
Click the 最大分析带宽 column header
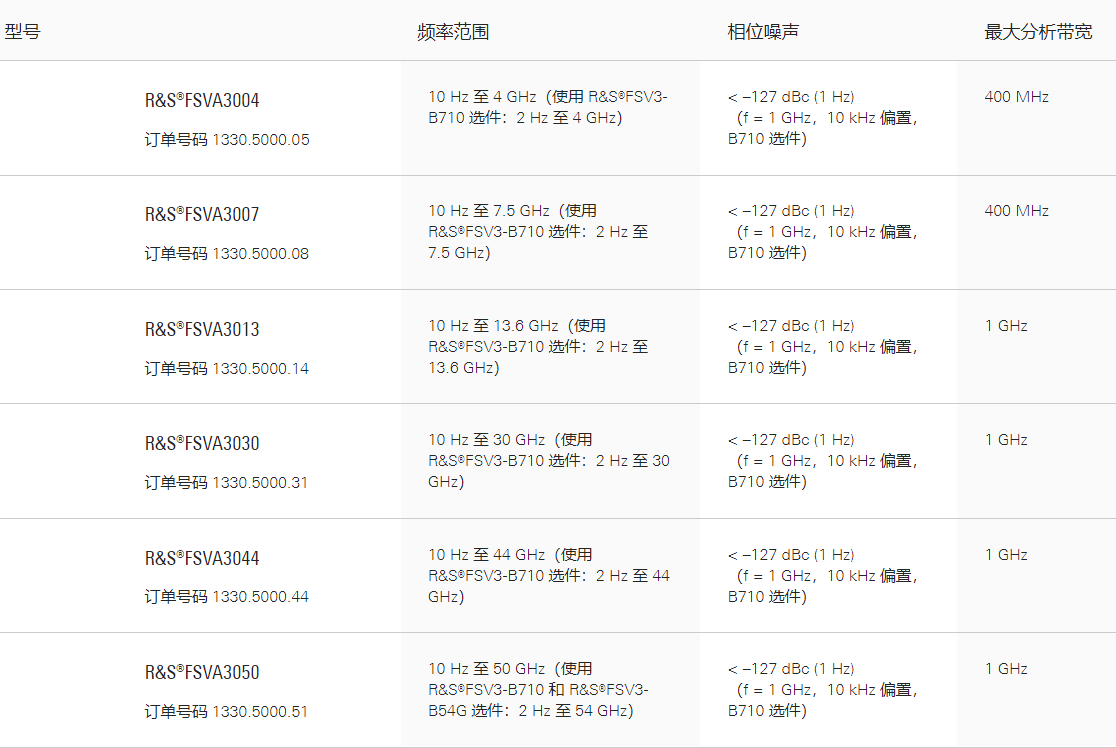pos(1038,31)
